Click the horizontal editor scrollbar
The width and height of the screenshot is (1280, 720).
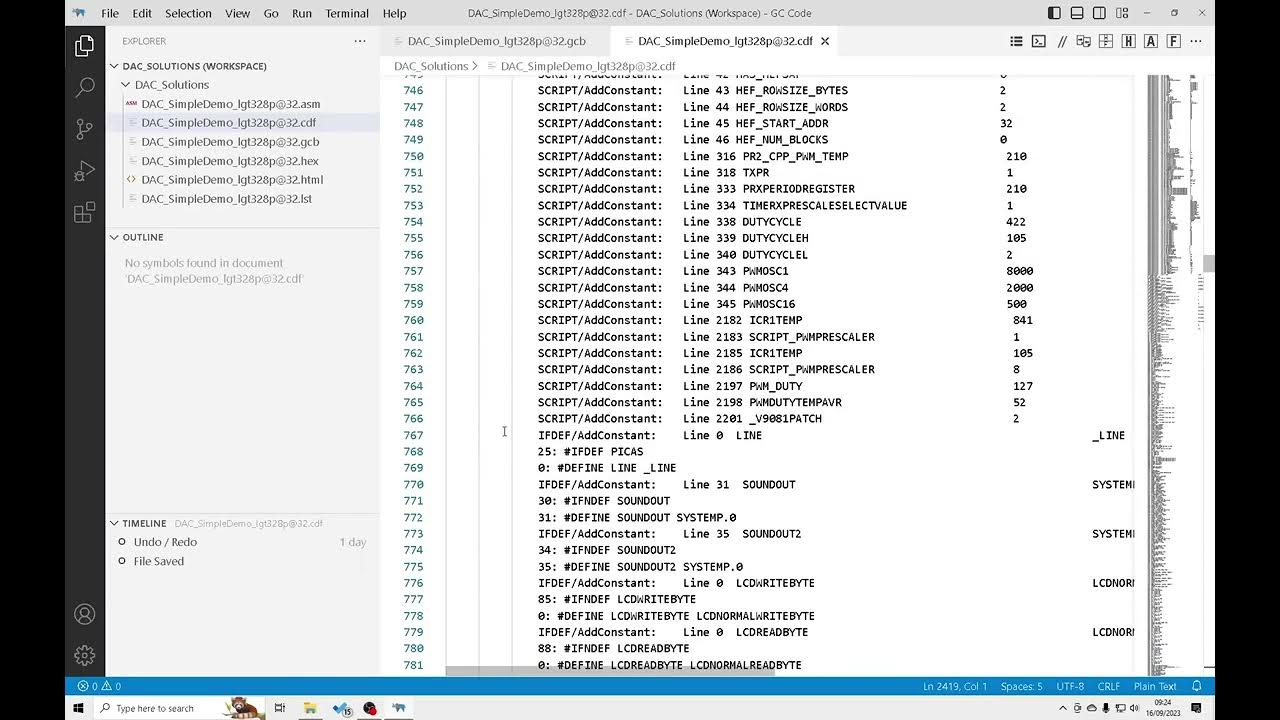(610, 671)
